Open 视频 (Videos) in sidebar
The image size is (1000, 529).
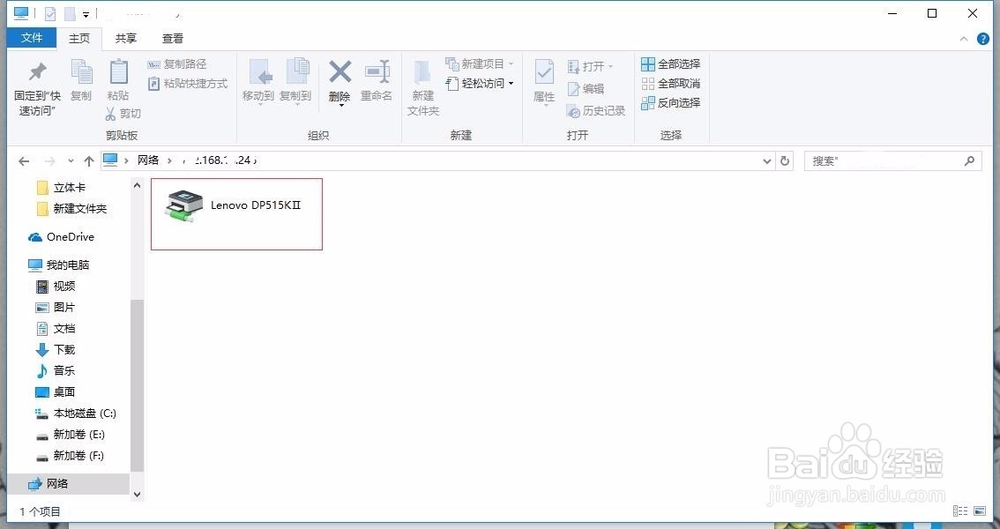55,287
